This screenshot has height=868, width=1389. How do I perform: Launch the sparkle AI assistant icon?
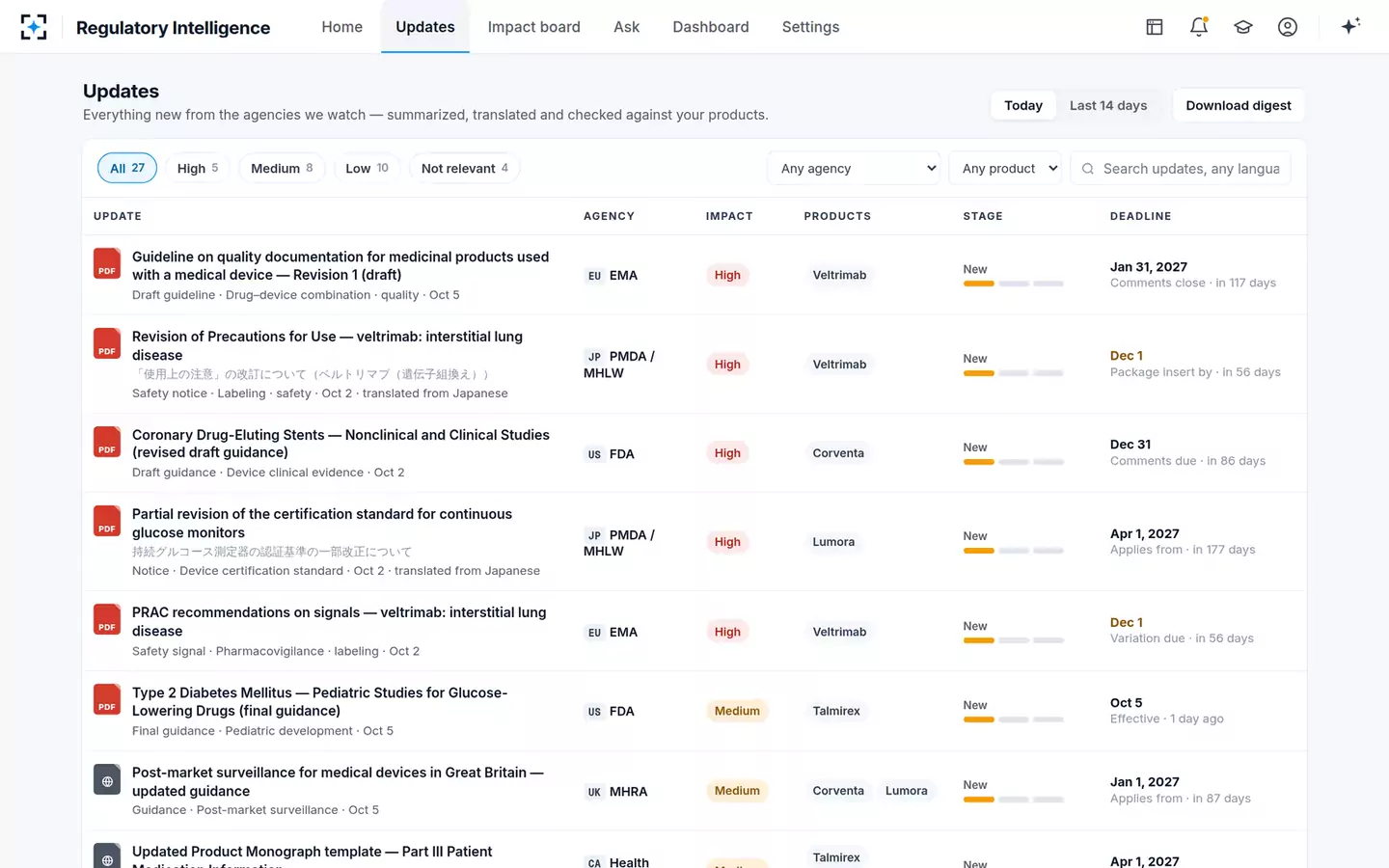pos(1350,26)
